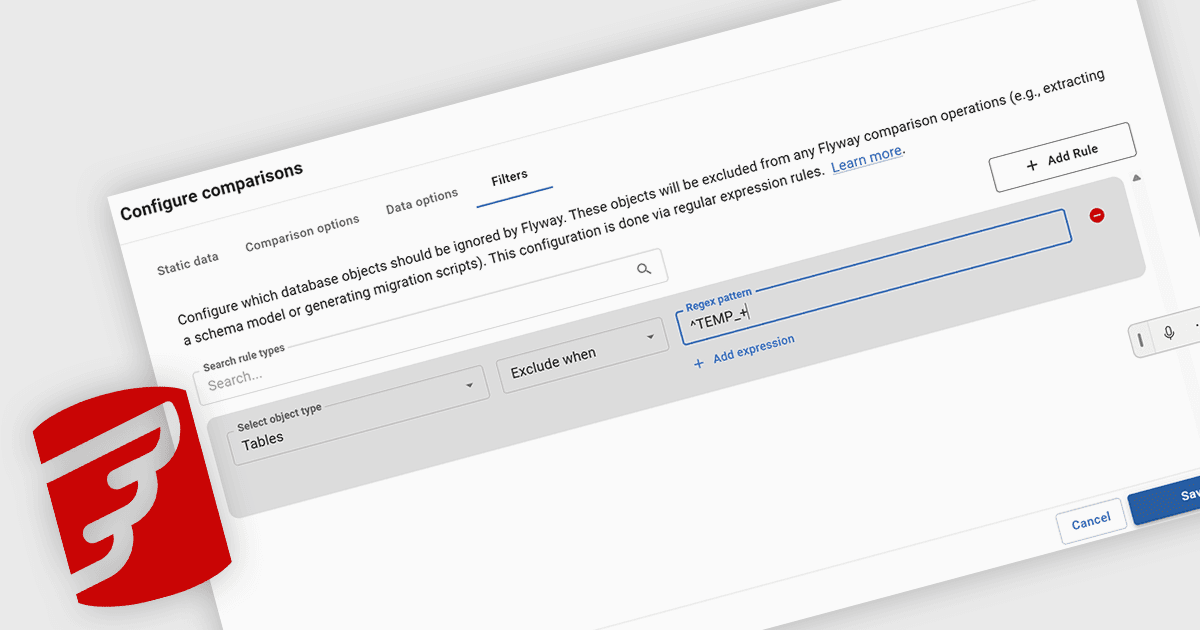Viewport: 1200px width, 630px height.
Task: Click the Configure comparisons heading
Action: click(211, 191)
